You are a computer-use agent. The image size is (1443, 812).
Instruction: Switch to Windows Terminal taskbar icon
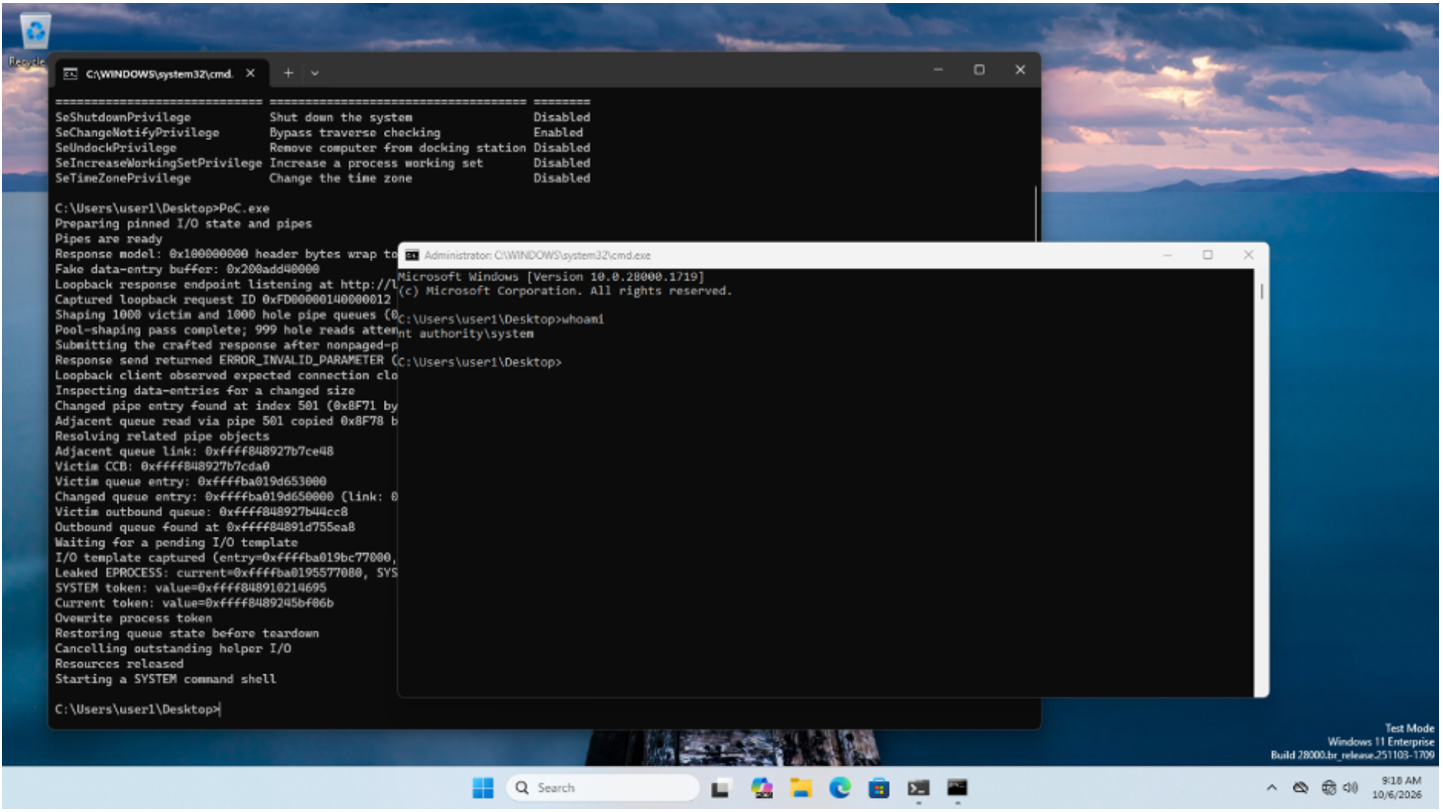[x=918, y=788]
